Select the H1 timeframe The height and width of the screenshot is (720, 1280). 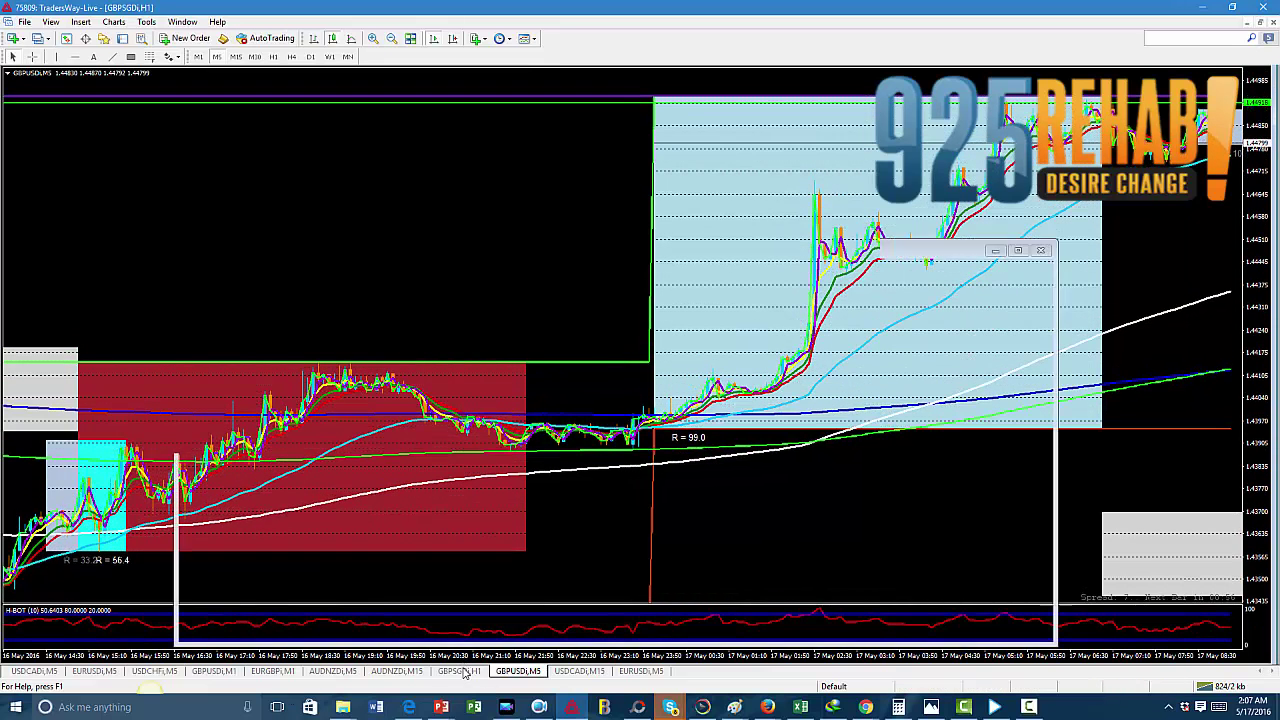pos(273,57)
